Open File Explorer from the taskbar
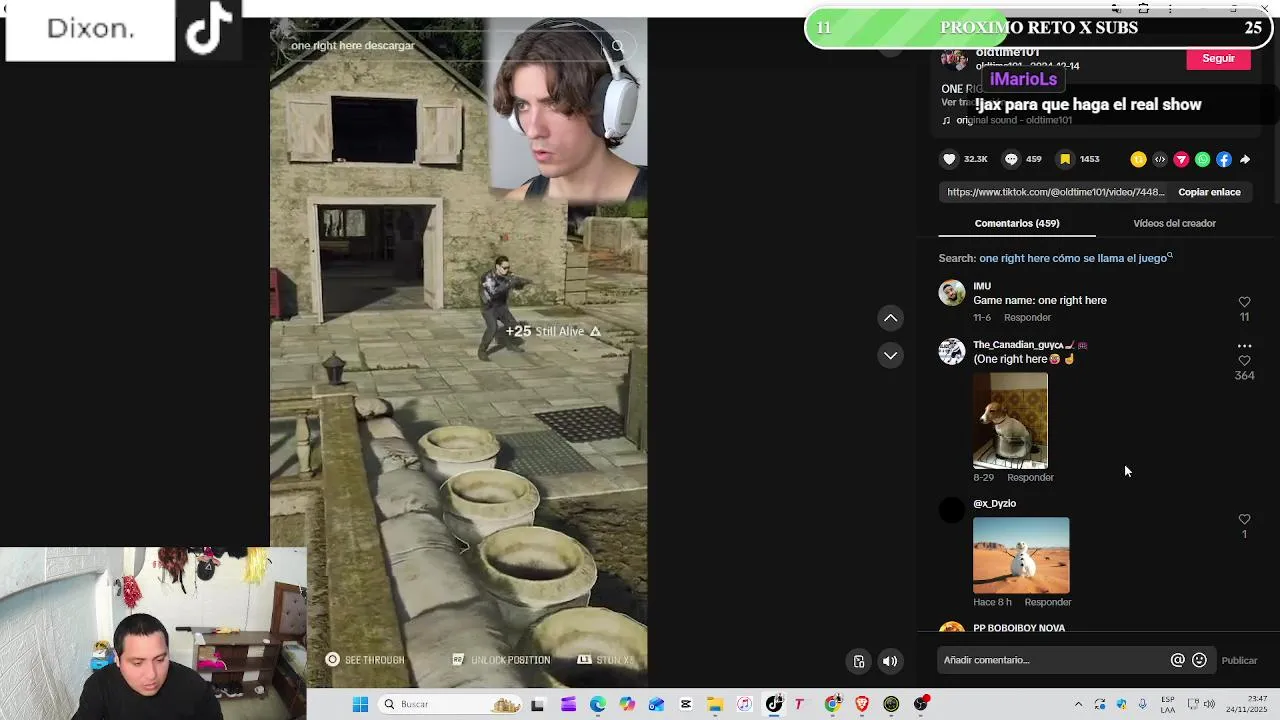1280x720 pixels. 715,704
